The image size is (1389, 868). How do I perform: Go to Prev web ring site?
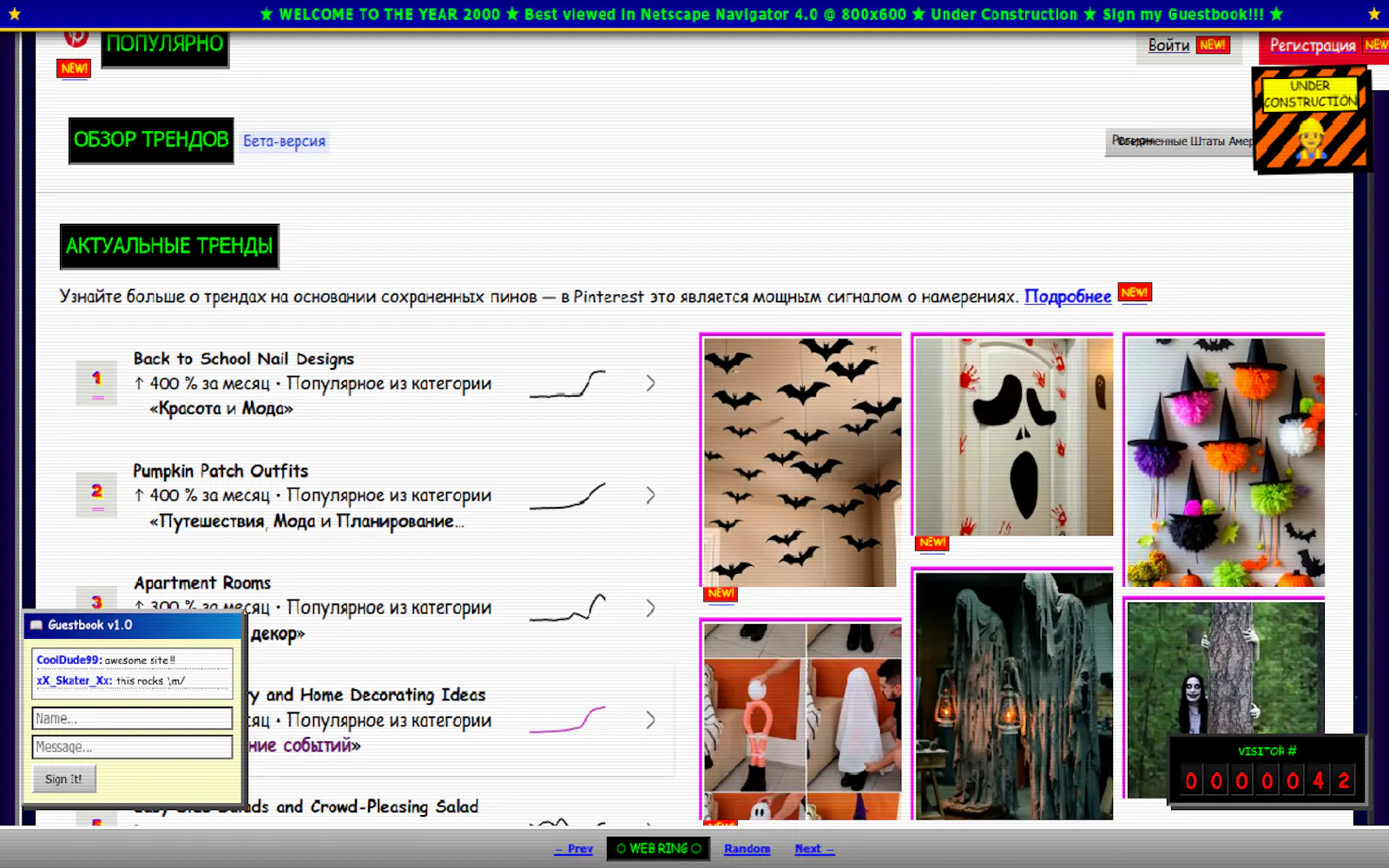coord(574,849)
